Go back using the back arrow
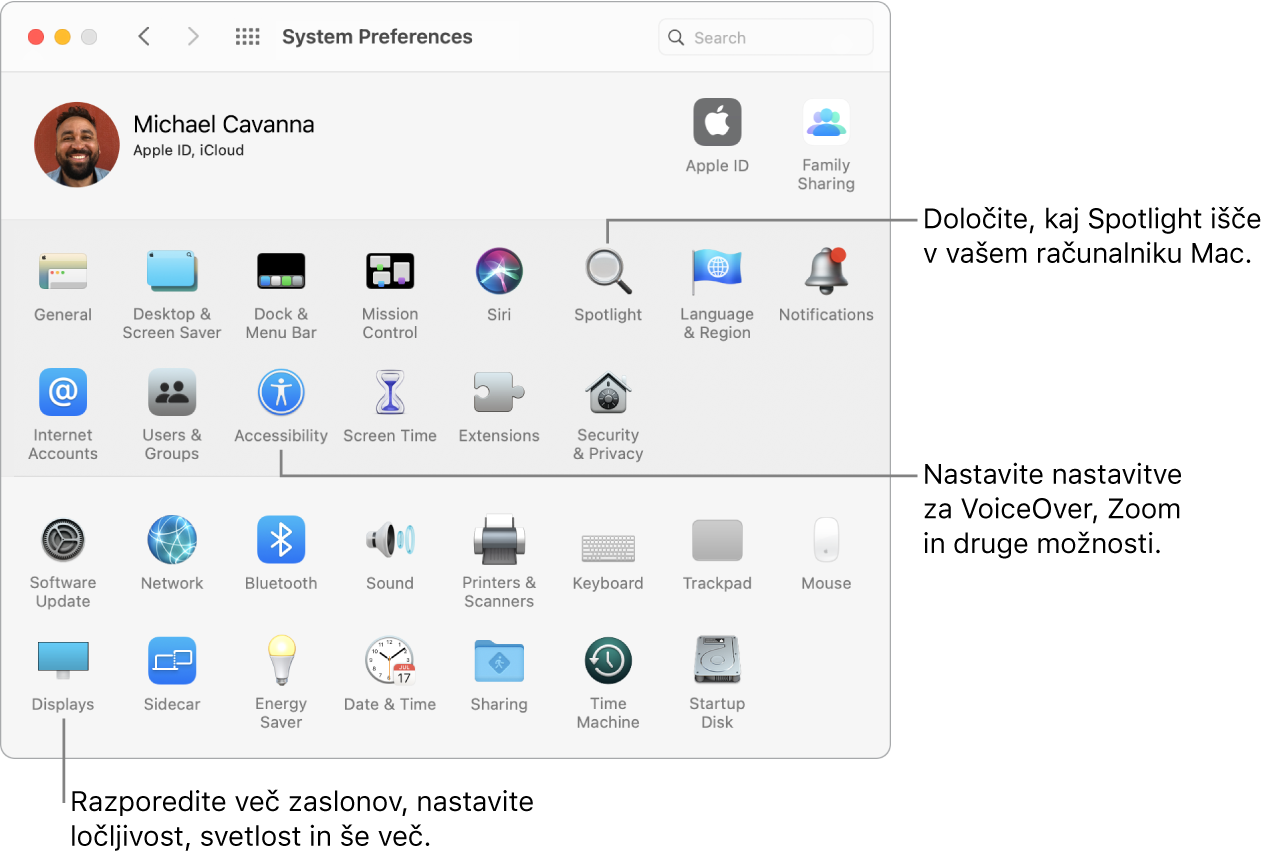The image size is (1274, 859). 144,36
